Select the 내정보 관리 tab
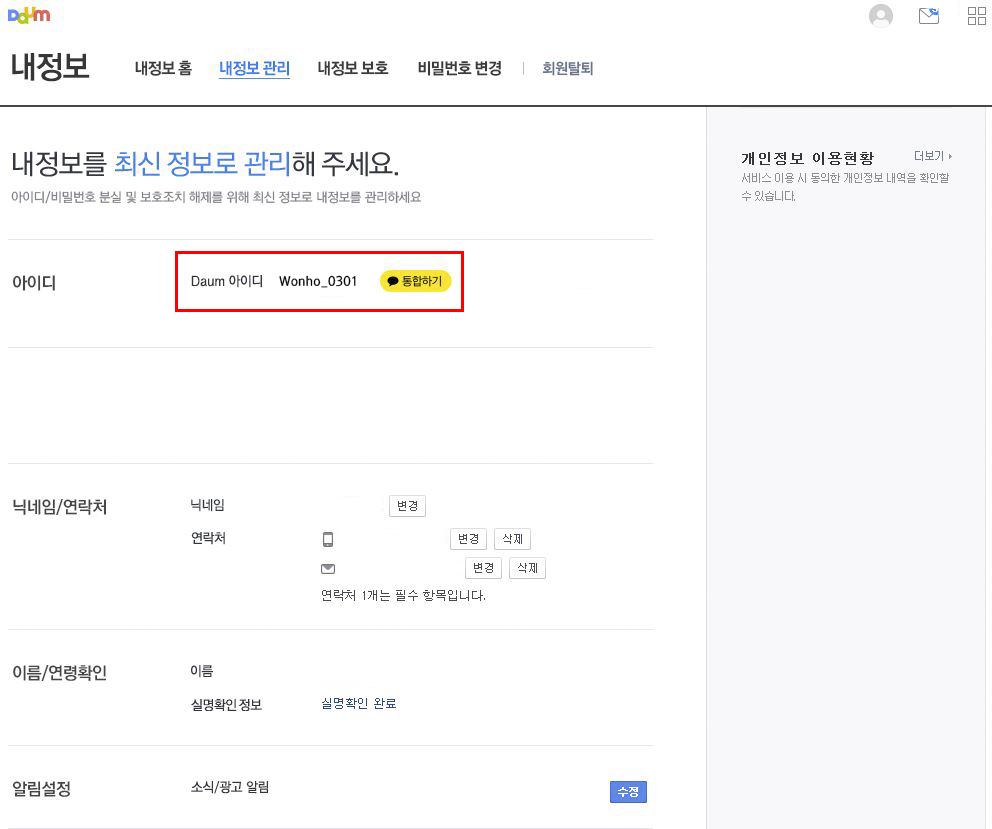992x829 pixels. [254, 68]
